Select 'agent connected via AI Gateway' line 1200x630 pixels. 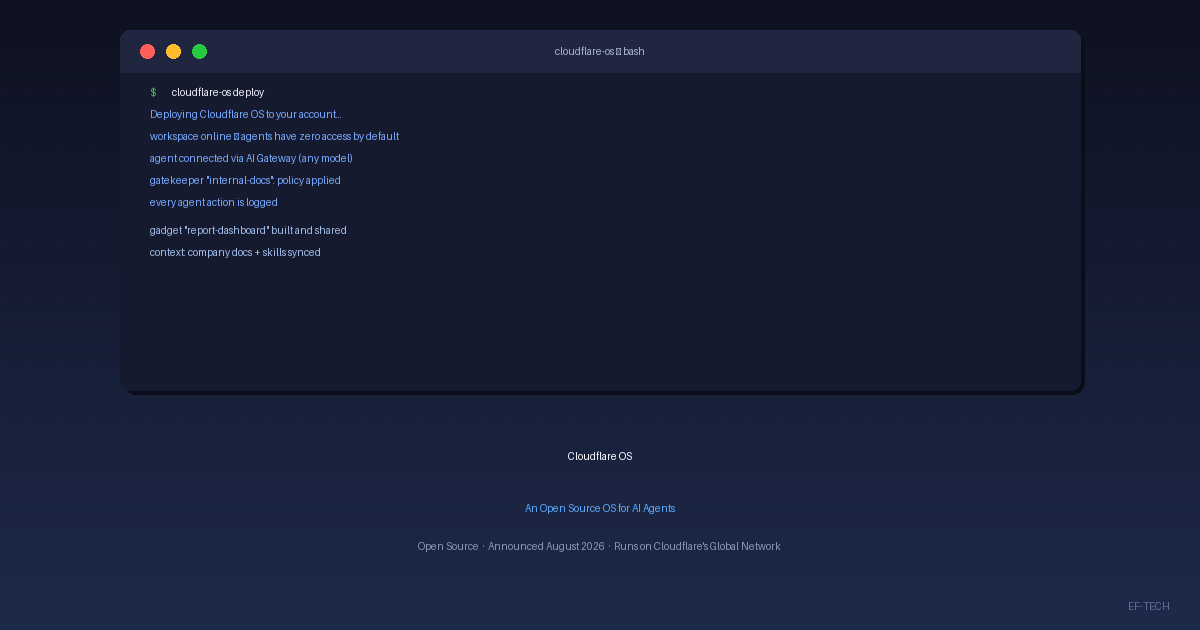pos(251,158)
